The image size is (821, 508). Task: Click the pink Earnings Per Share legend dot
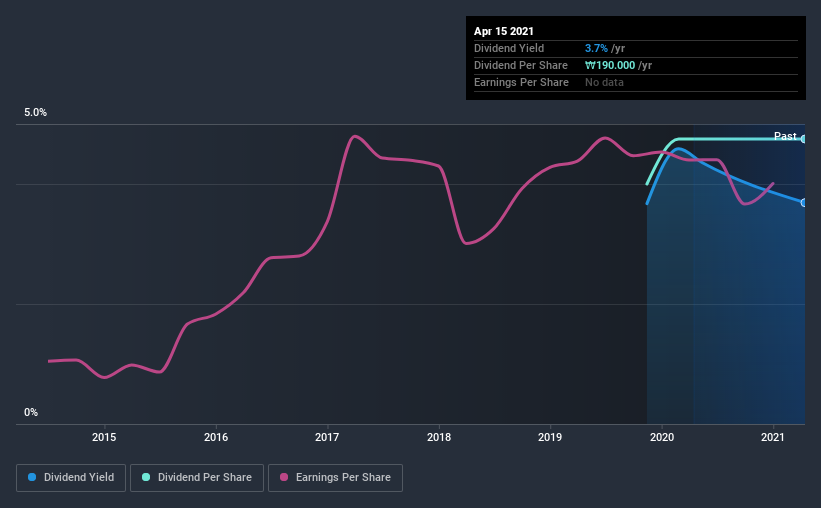pyautogui.click(x=284, y=477)
